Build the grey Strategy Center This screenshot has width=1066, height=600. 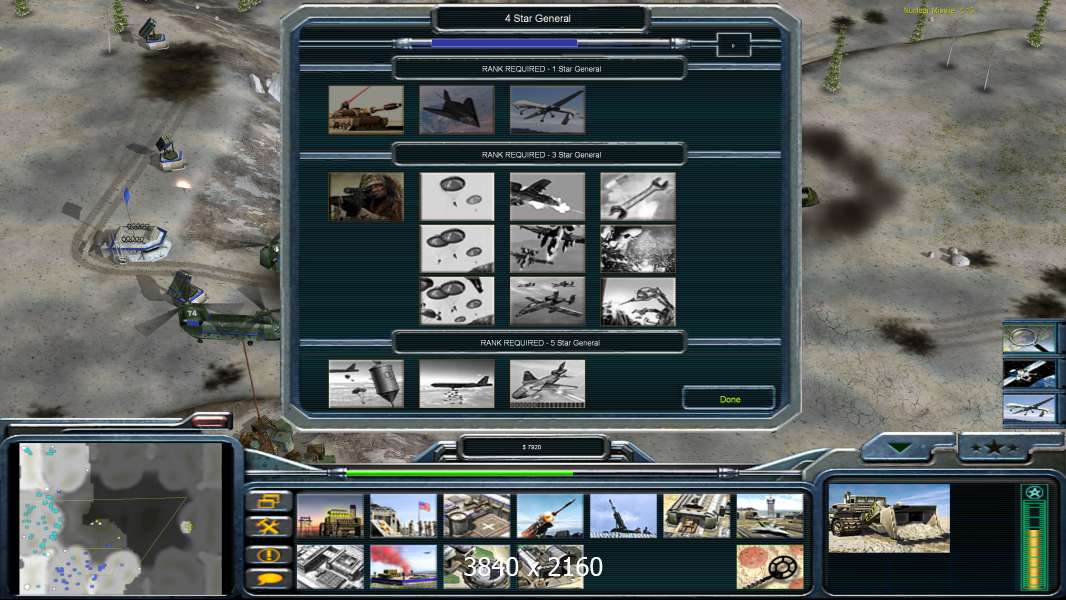coord(330,567)
